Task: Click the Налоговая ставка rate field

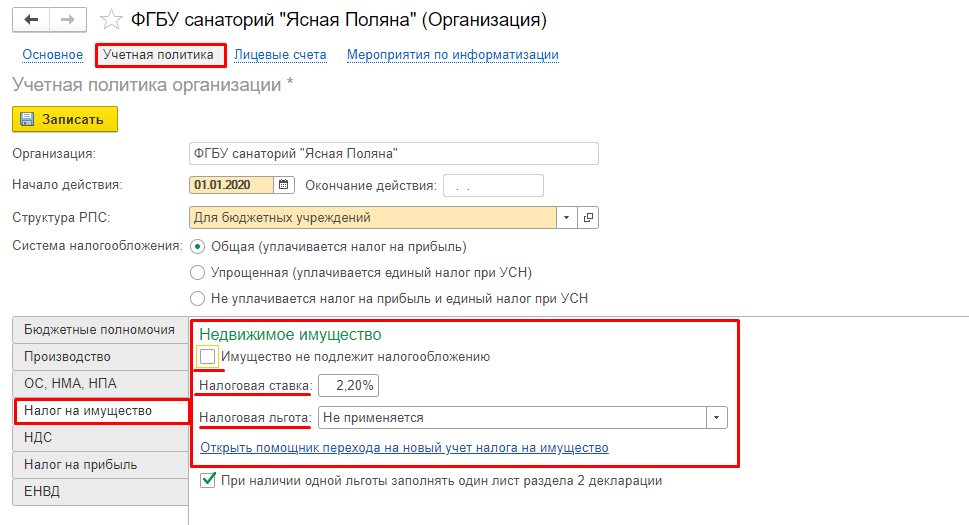Action: 349,386
